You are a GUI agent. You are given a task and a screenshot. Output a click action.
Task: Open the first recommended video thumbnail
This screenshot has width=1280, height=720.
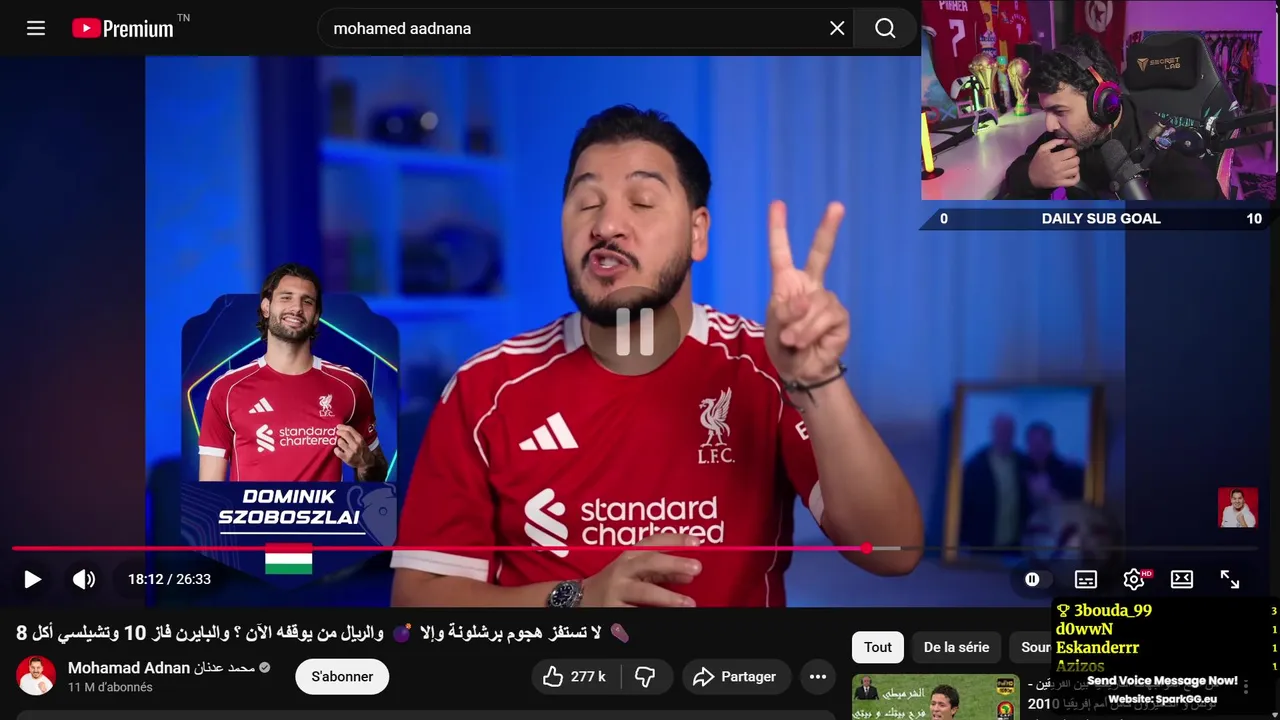pos(936,698)
